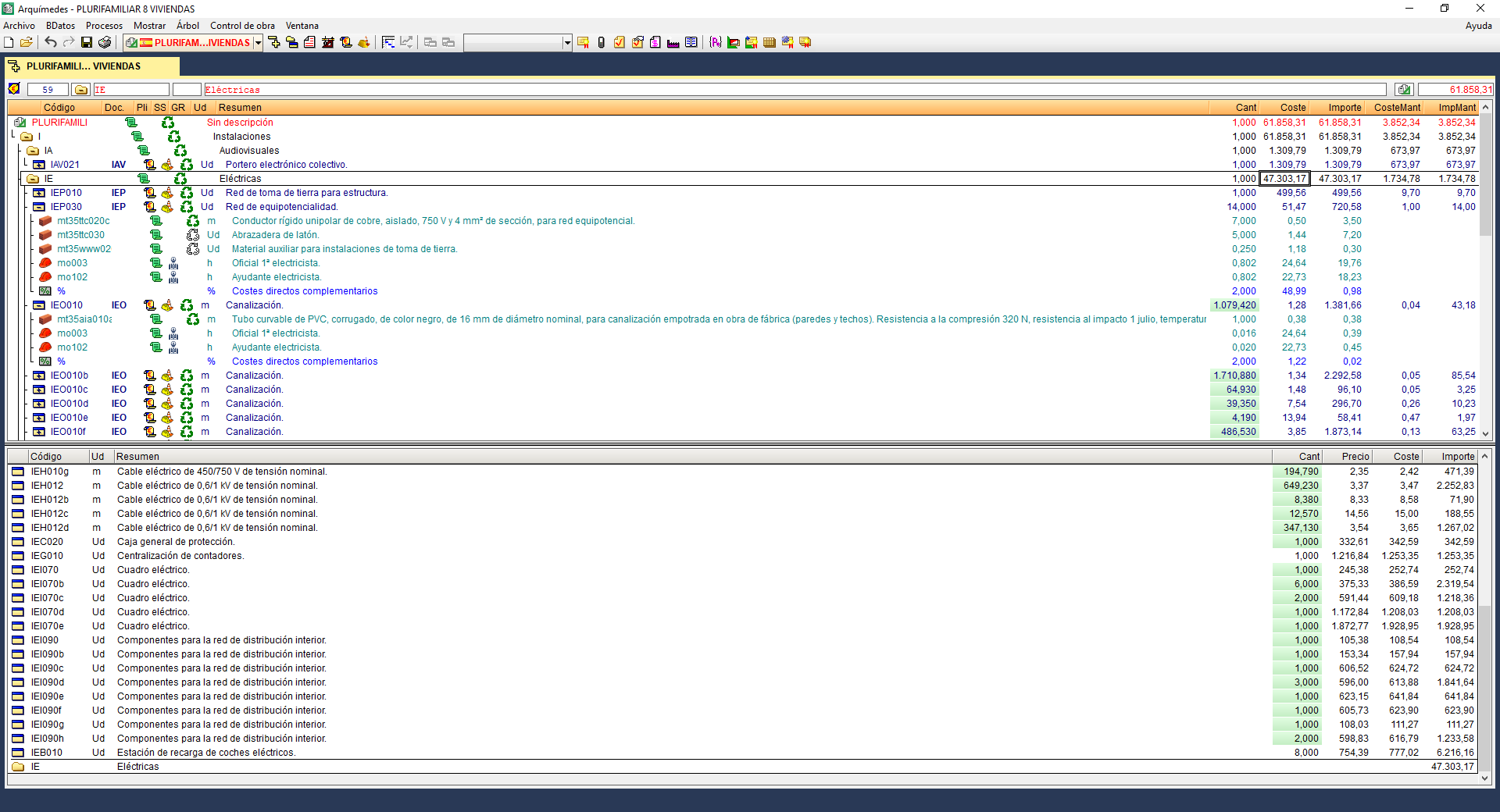Viewport: 1500px width, 812px height.
Task: Select the IEC020 Caja general de protección row
Action: [742, 542]
